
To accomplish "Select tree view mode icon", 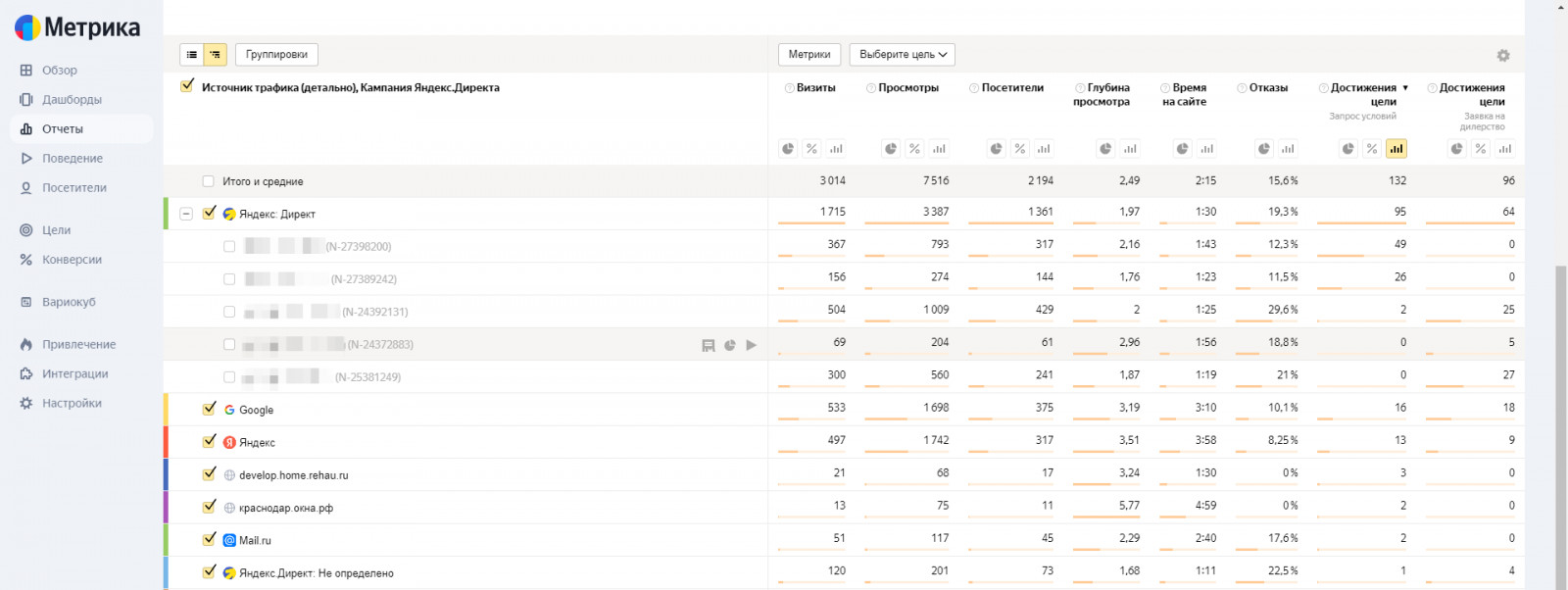I will pyautogui.click(x=216, y=55).
